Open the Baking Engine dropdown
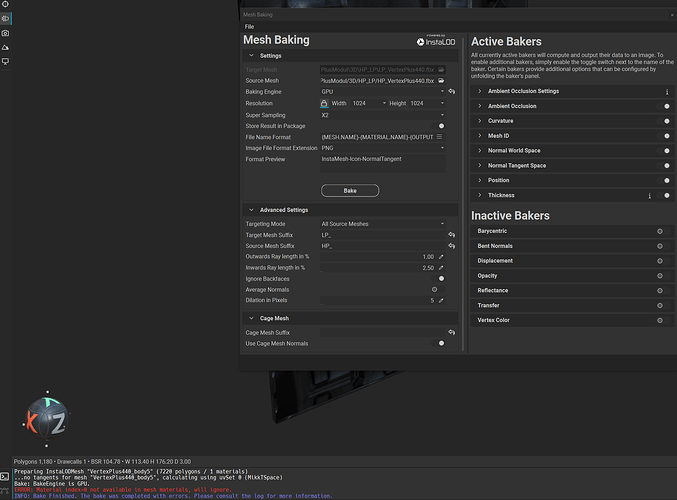677x500 pixels. click(380, 91)
